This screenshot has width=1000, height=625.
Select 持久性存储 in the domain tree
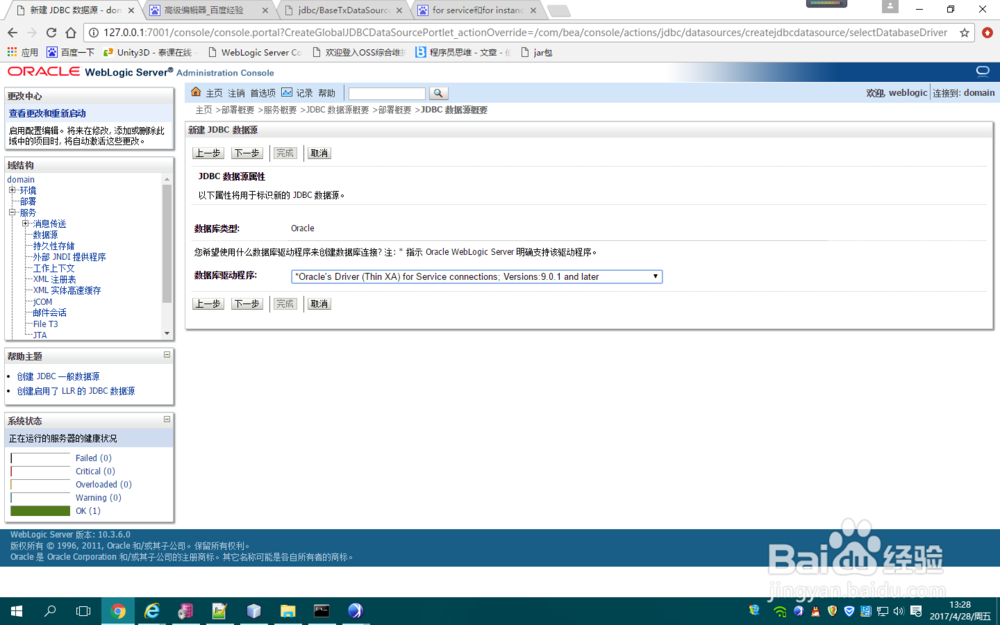point(54,246)
